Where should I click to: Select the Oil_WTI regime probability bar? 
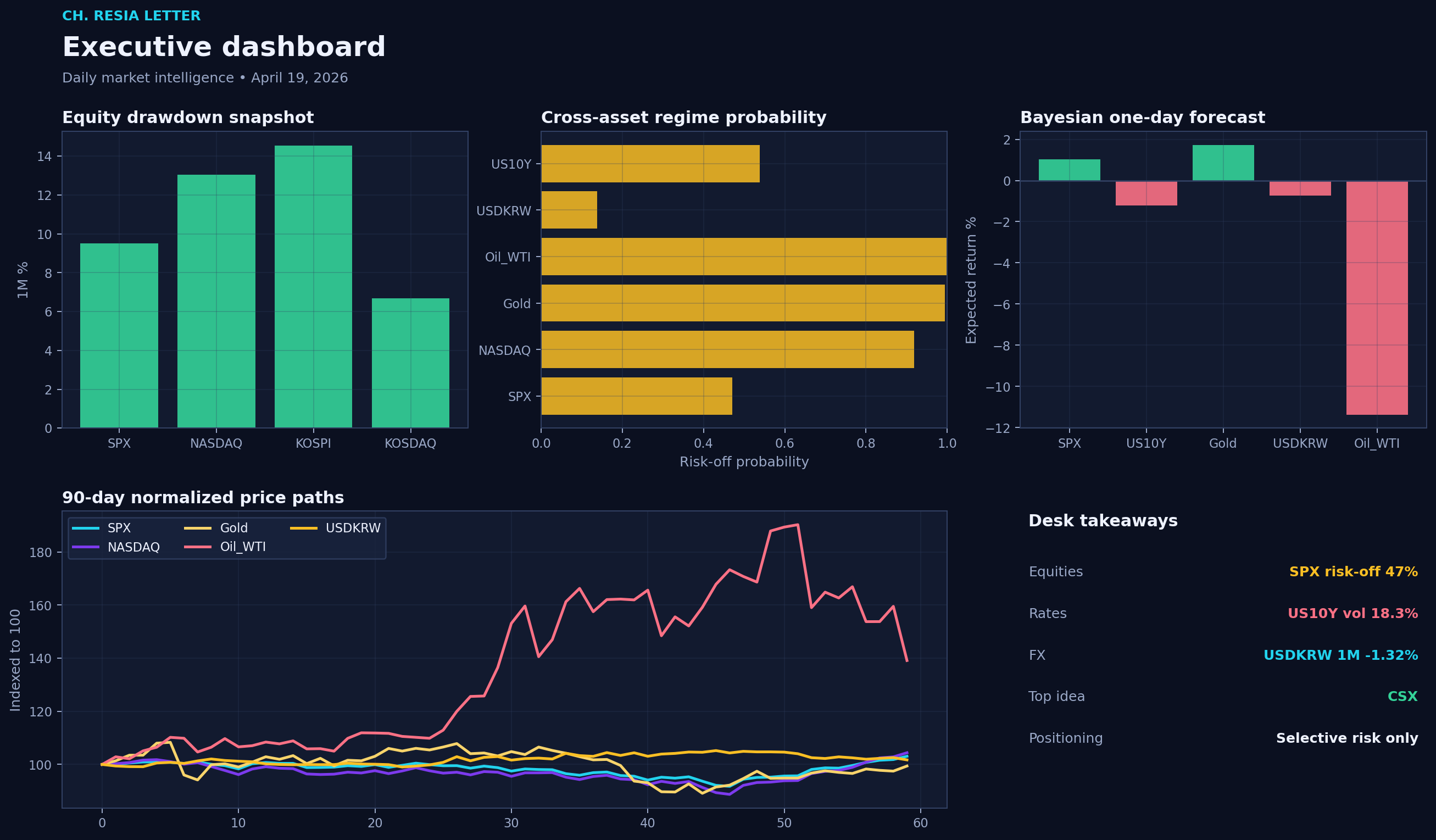pyautogui.click(x=744, y=257)
